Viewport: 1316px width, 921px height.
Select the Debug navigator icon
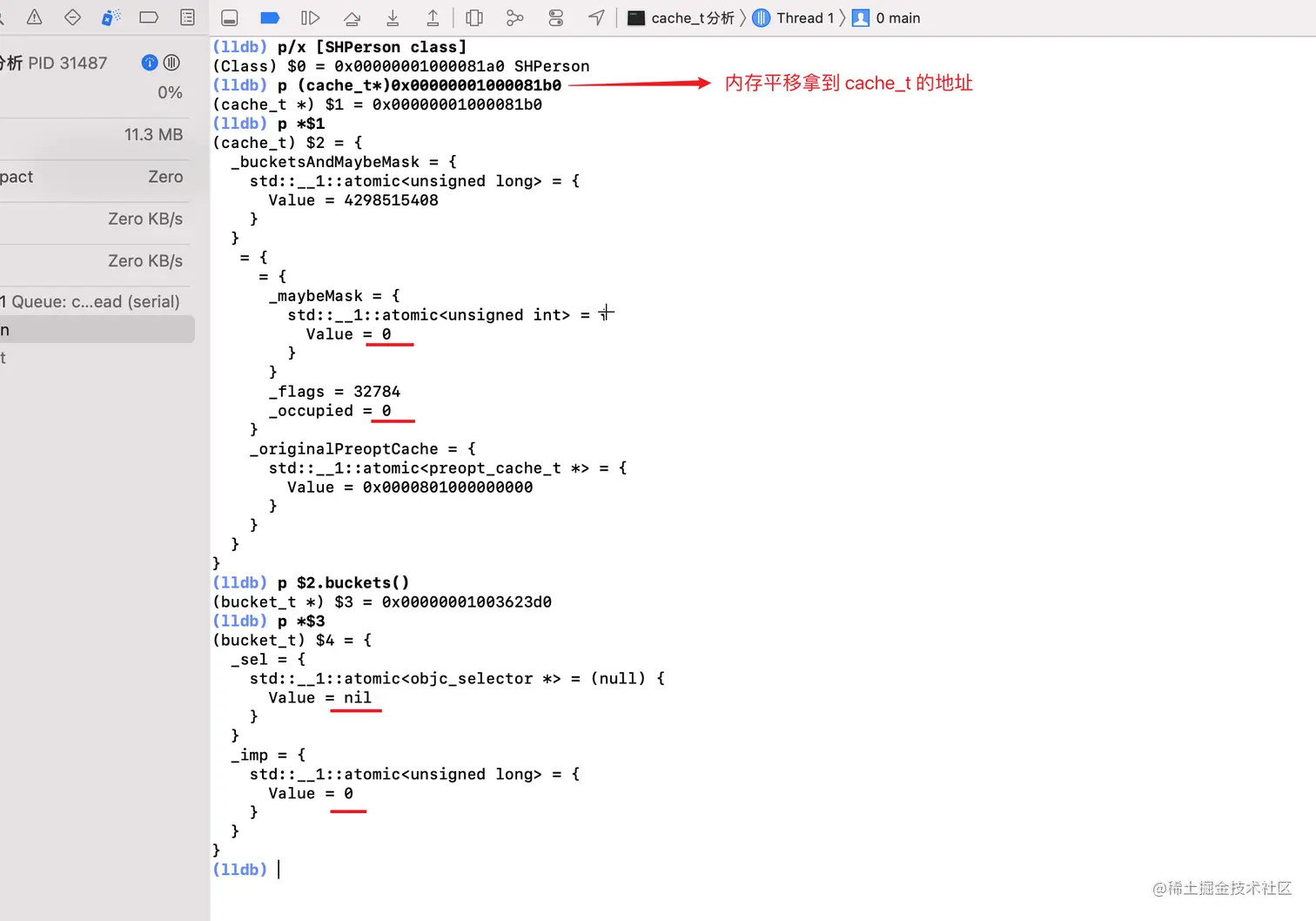[x=111, y=17]
